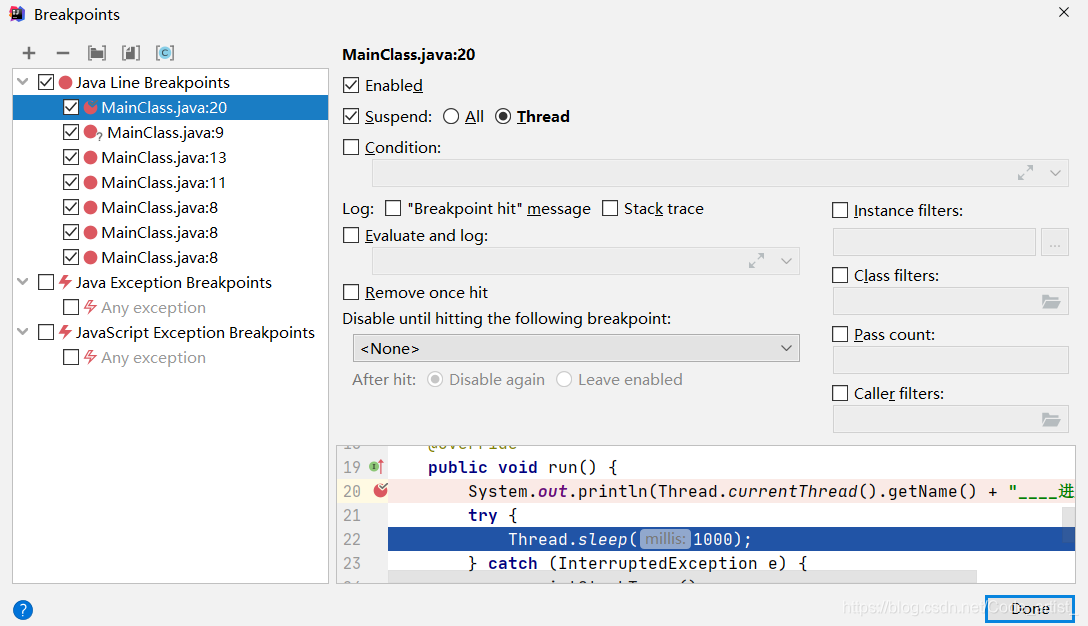The image size is (1088, 626).
Task: Uncheck the Java Line Breakpoints group checkbox
Action: point(46,82)
